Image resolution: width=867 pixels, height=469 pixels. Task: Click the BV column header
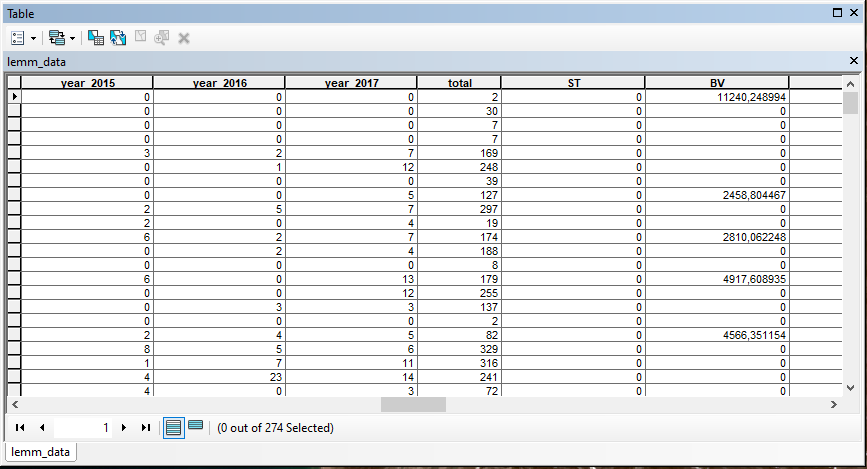tap(717, 83)
